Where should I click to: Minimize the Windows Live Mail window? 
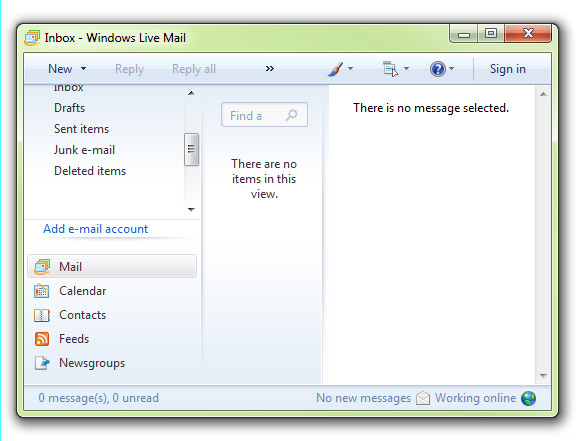(464, 34)
